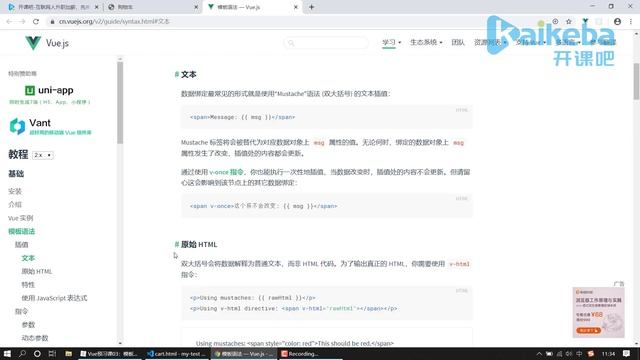Jump to 使用 JavaScript 表达式 in sidebar
The height and width of the screenshot is (360, 640).
[x=54, y=298]
